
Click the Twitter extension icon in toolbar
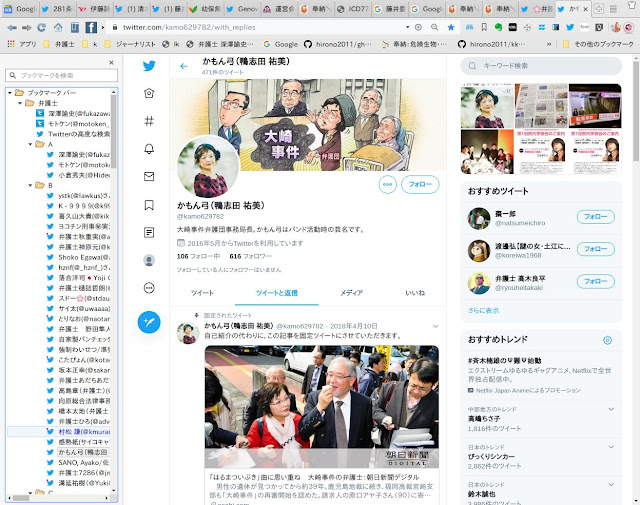570,27
